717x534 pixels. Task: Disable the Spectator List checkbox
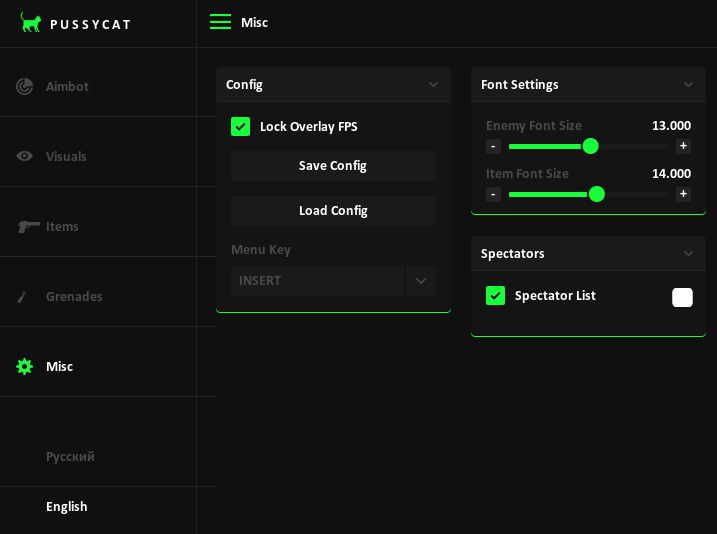tap(495, 295)
